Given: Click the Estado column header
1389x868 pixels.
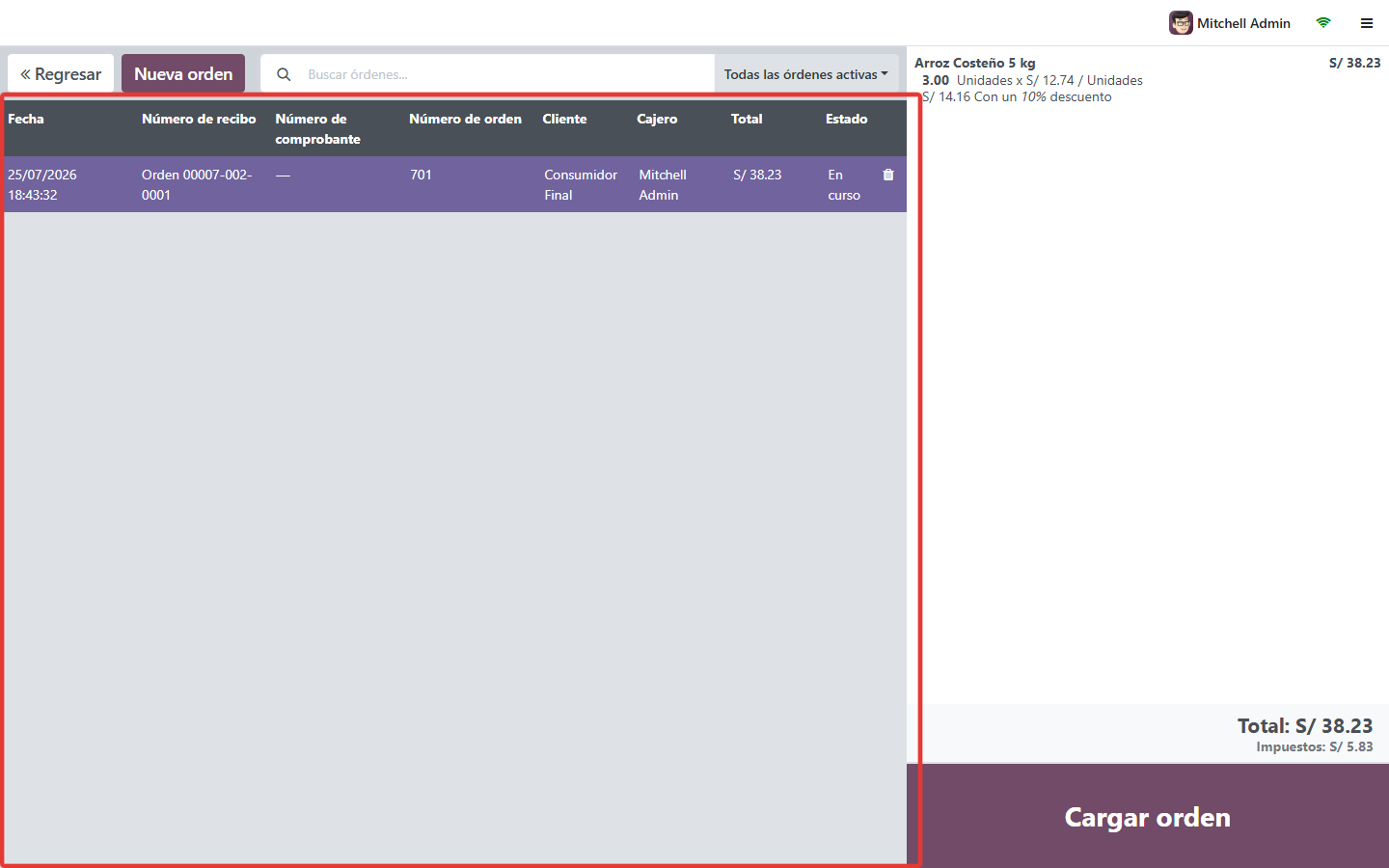Looking at the screenshot, I should pyautogui.click(x=846, y=119).
